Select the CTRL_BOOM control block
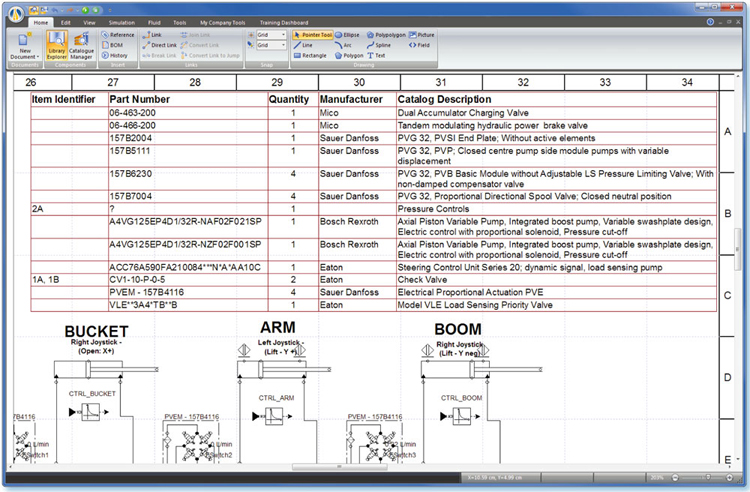The image size is (750, 492). [x=462, y=416]
